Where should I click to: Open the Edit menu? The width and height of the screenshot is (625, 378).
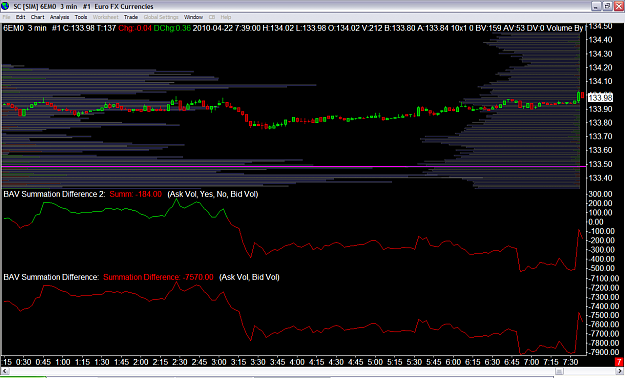point(20,17)
